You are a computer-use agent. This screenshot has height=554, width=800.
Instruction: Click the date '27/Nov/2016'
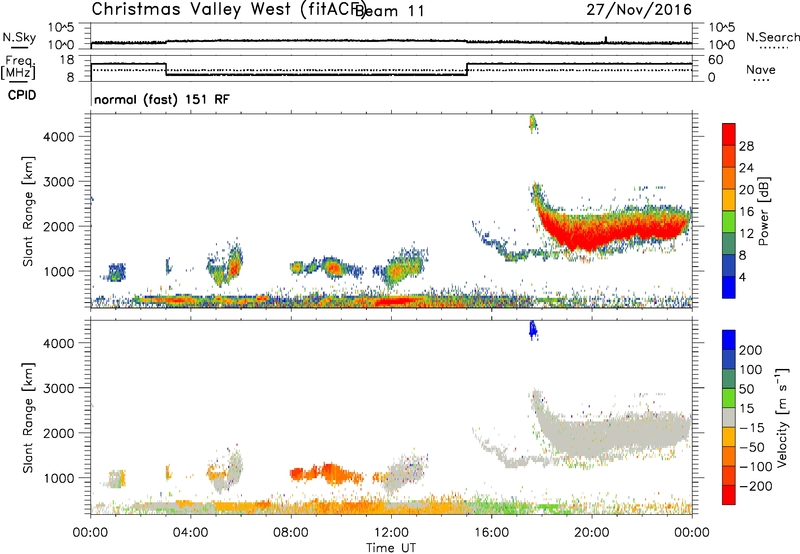click(x=639, y=10)
